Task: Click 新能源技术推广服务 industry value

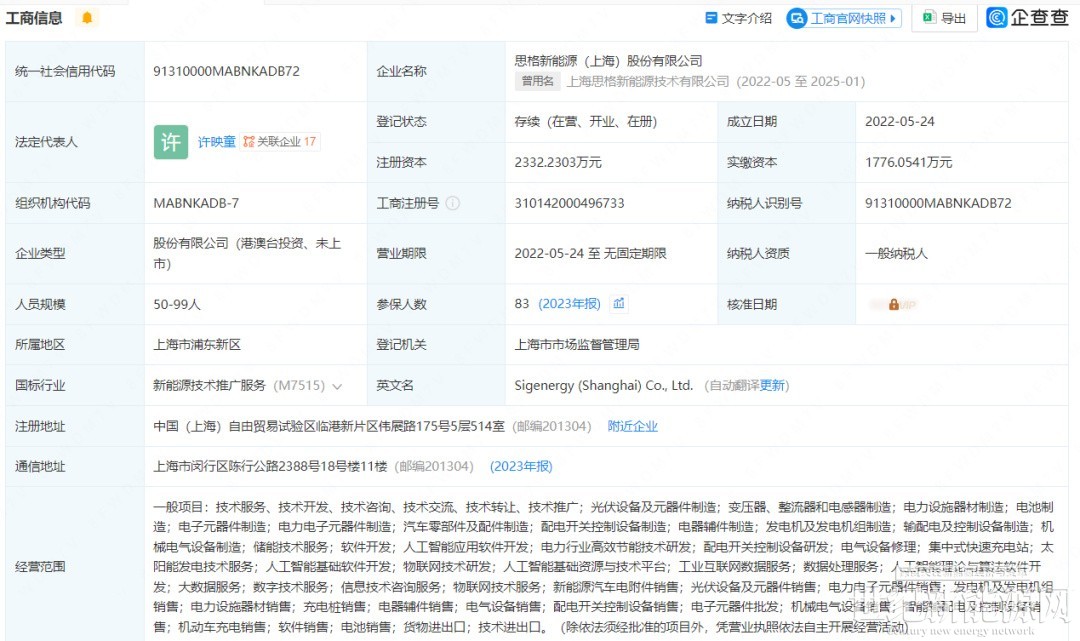Action: [x=209, y=386]
